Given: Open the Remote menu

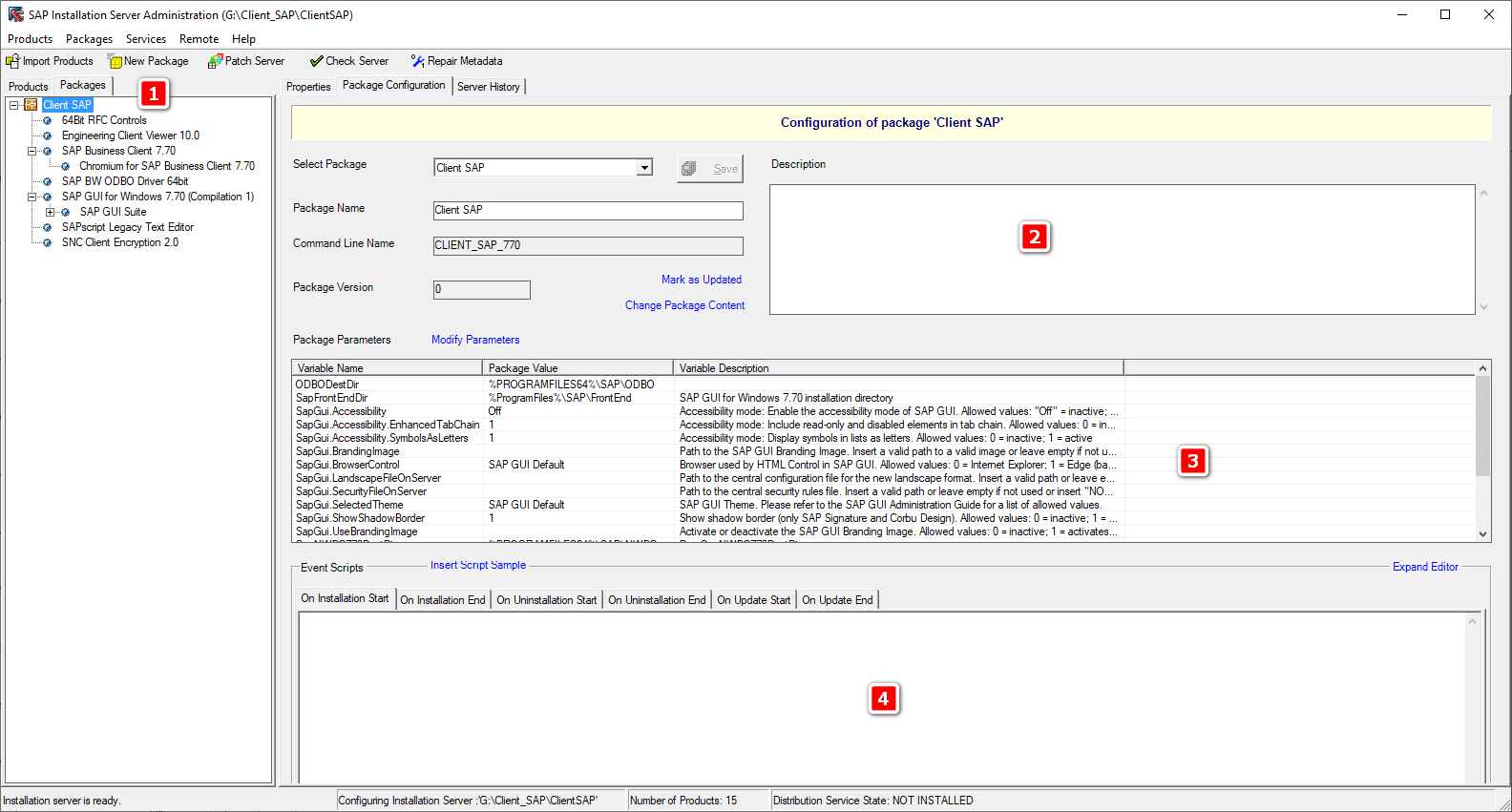Looking at the screenshot, I should pos(199,39).
